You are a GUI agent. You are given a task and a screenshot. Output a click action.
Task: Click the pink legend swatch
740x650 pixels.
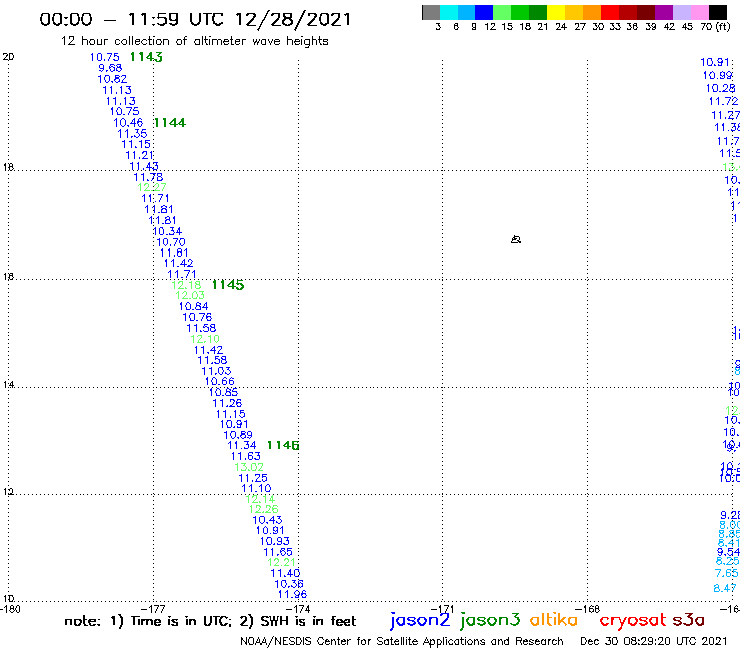pos(700,12)
